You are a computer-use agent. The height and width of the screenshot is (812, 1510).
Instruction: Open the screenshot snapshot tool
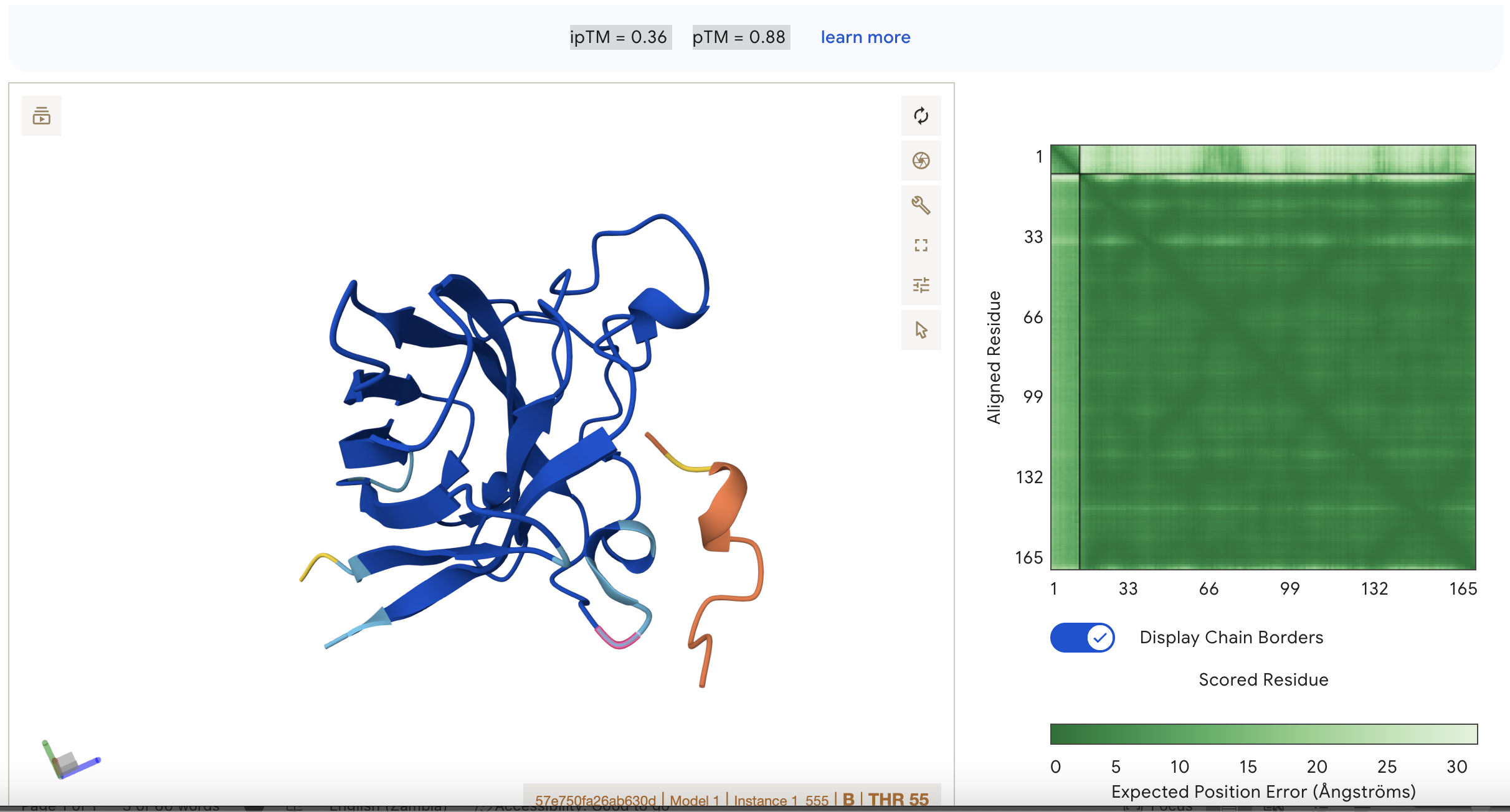921,161
